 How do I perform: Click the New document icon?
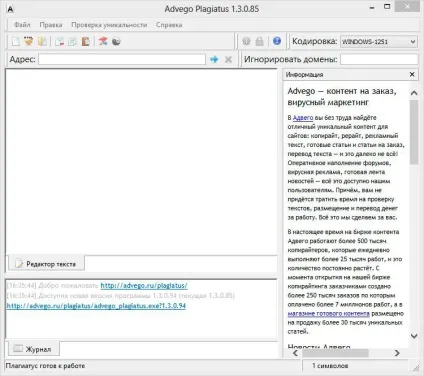click(x=15, y=41)
